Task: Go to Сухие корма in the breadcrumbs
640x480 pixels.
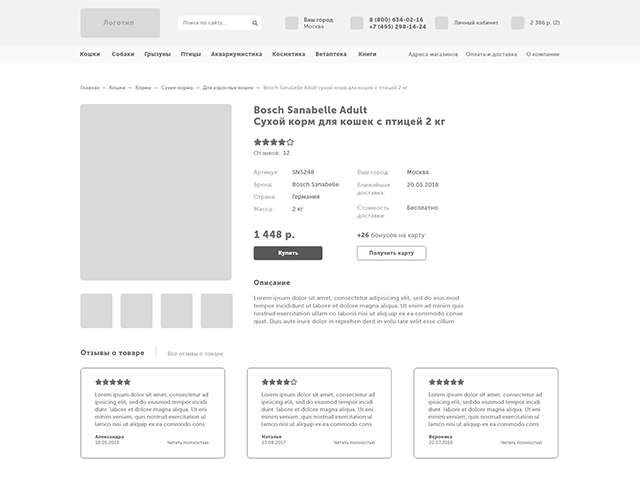Action: (x=177, y=88)
